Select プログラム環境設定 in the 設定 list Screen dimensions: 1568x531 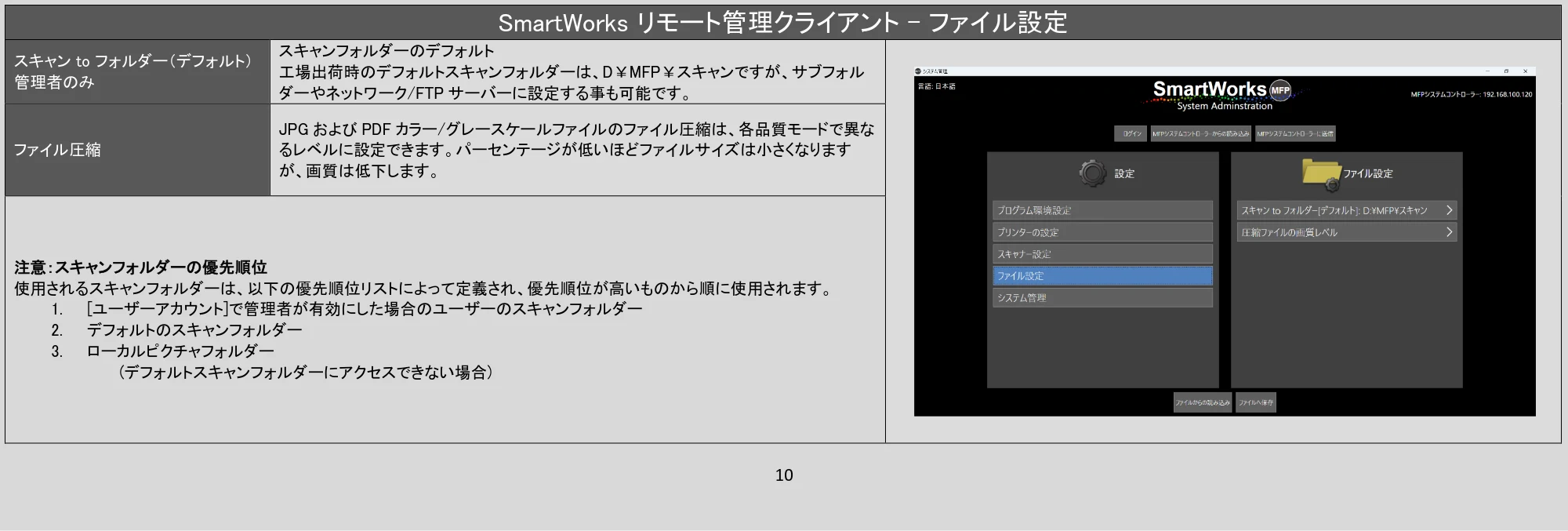click(x=1102, y=210)
